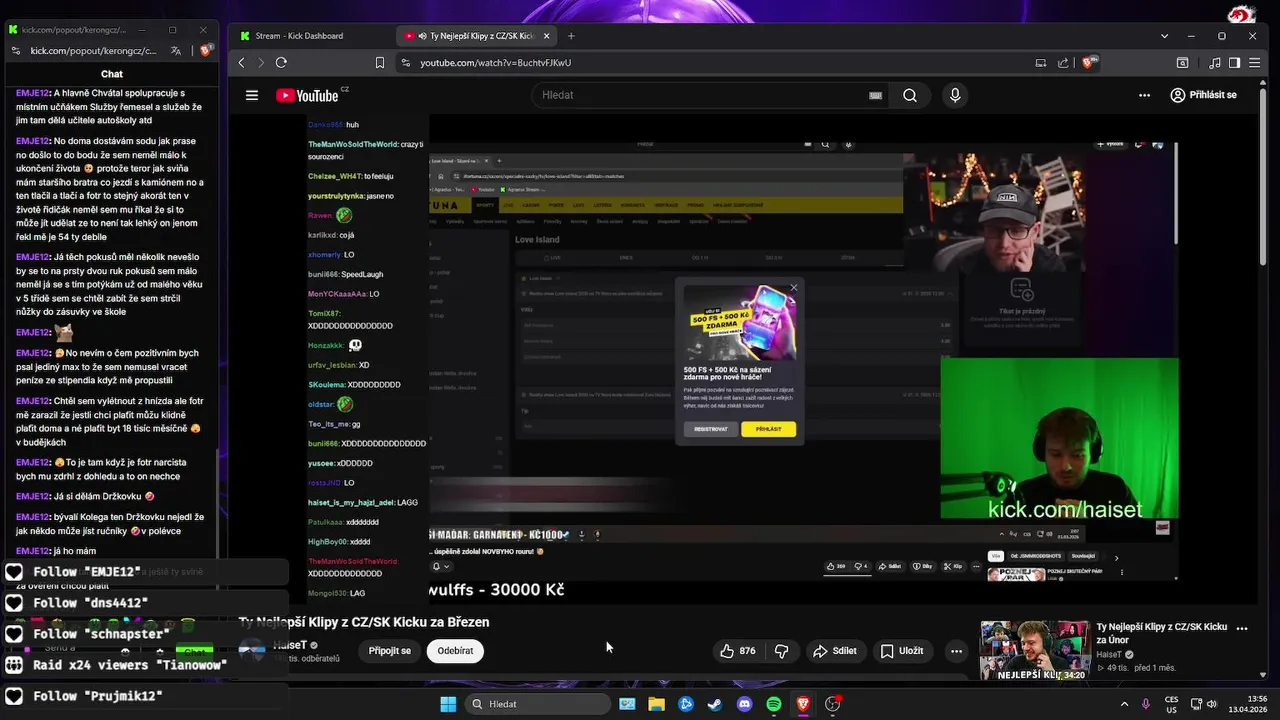The width and height of the screenshot is (1280, 720).
Task: Open the translate icon in the Kick chat window
Action: click(x=176, y=50)
